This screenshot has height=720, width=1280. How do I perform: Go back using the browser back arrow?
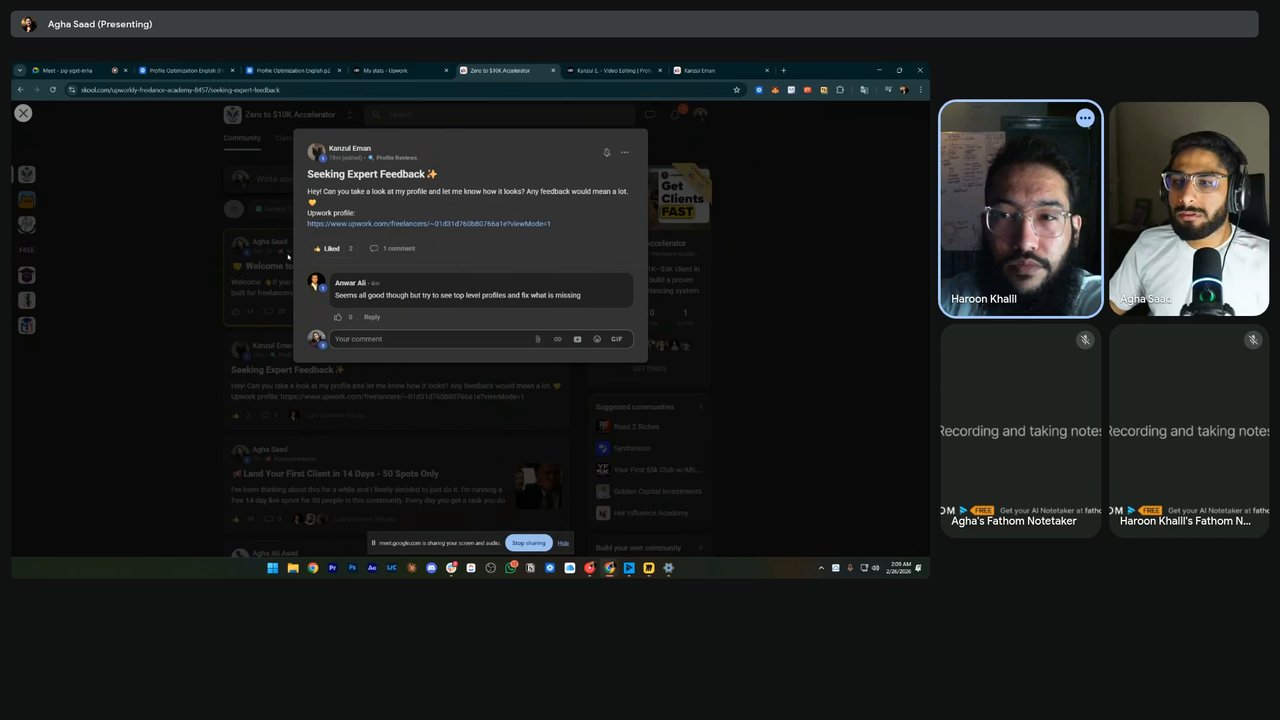tap(20, 90)
